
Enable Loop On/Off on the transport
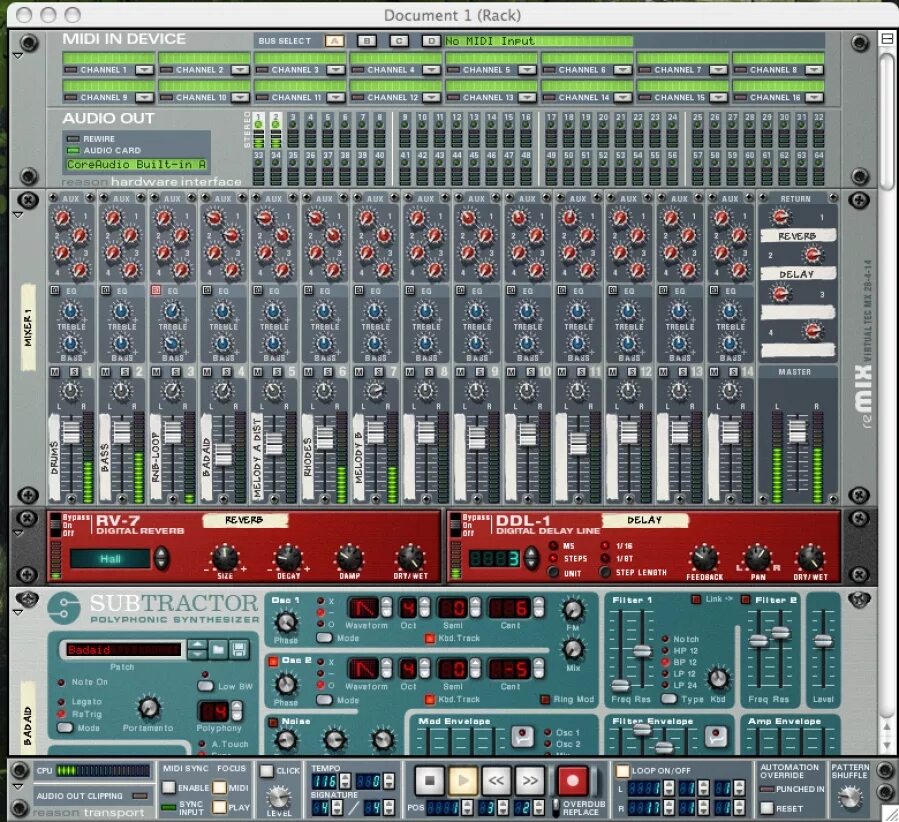[x=623, y=770]
